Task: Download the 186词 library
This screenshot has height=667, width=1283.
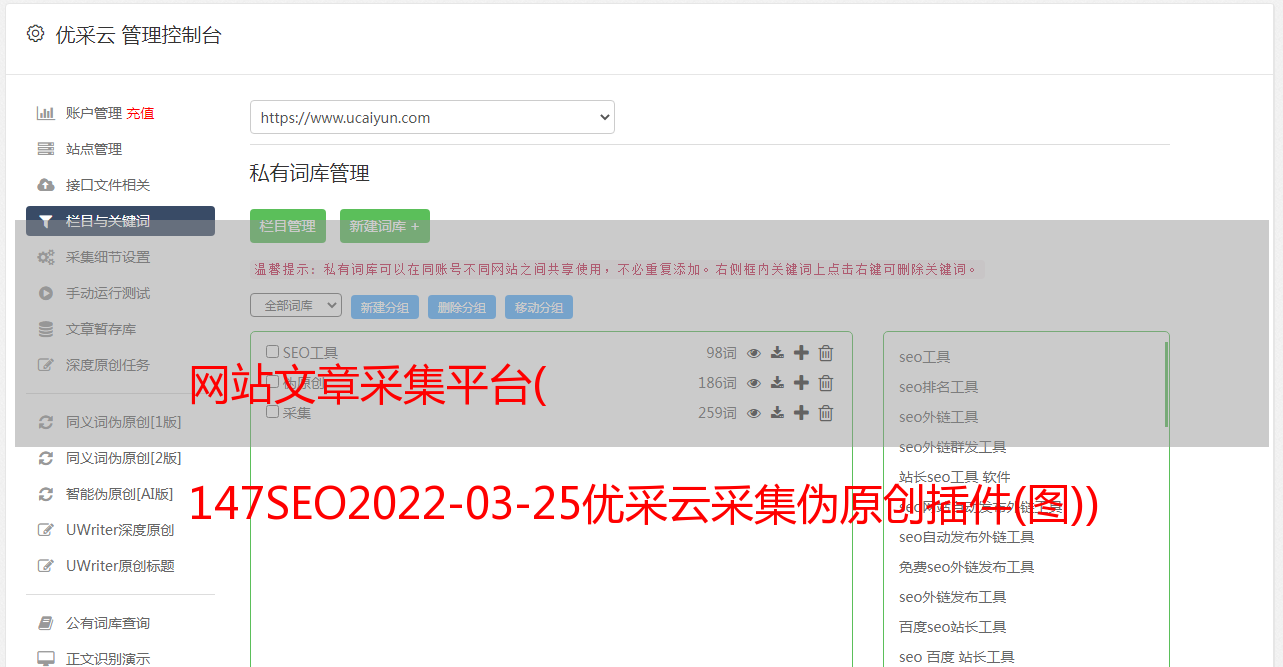Action: point(777,383)
